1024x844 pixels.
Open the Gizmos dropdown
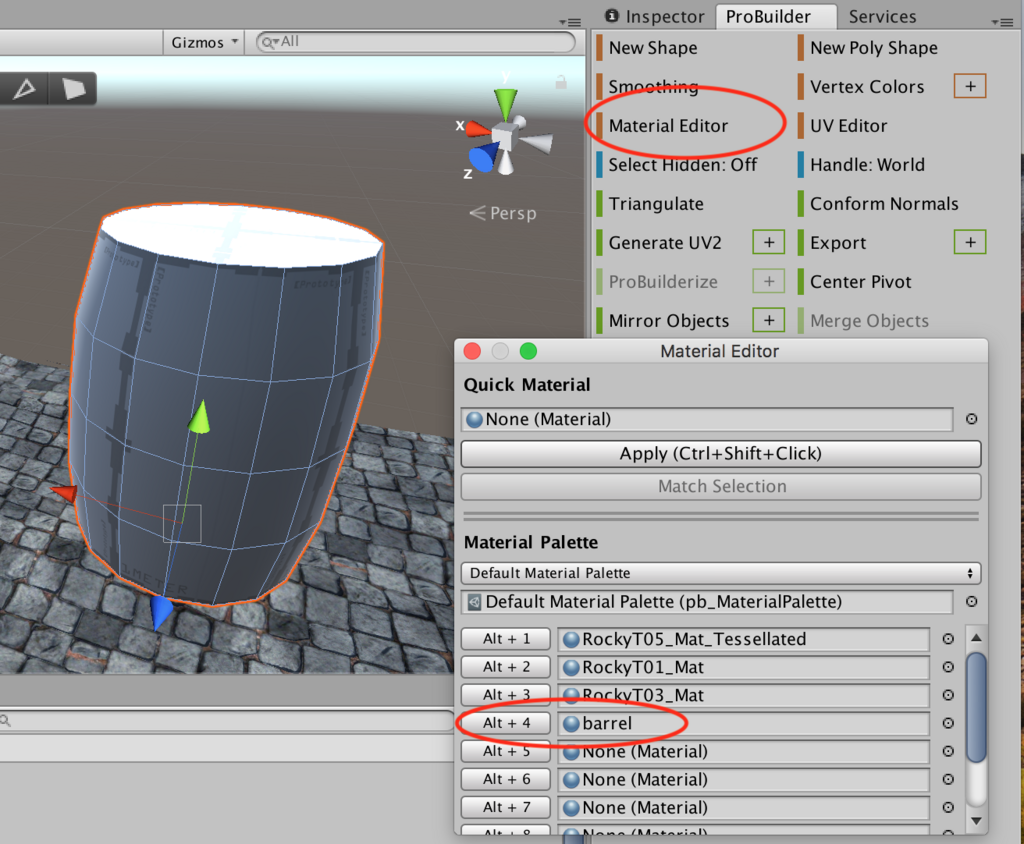pos(203,42)
